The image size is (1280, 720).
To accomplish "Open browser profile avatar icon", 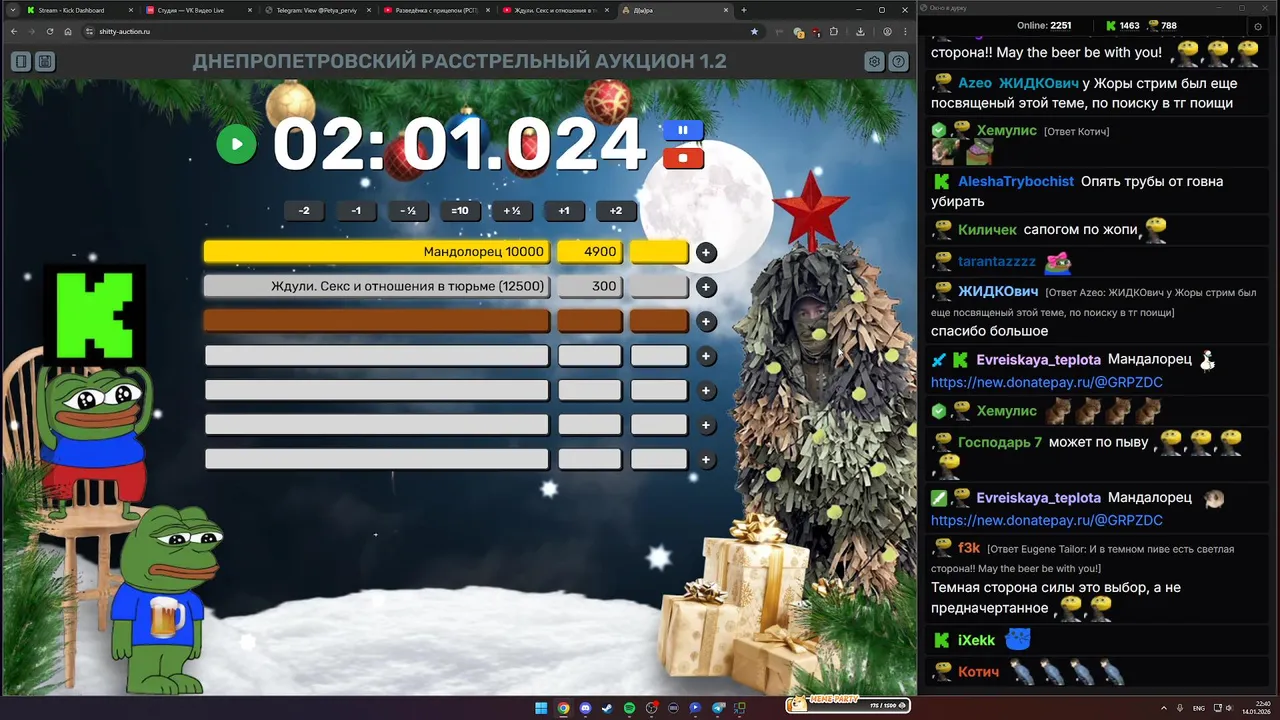I will [887, 31].
